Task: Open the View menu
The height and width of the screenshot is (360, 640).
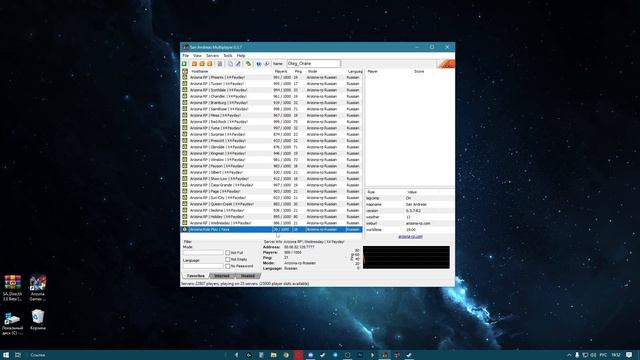Action: coord(198,56)
